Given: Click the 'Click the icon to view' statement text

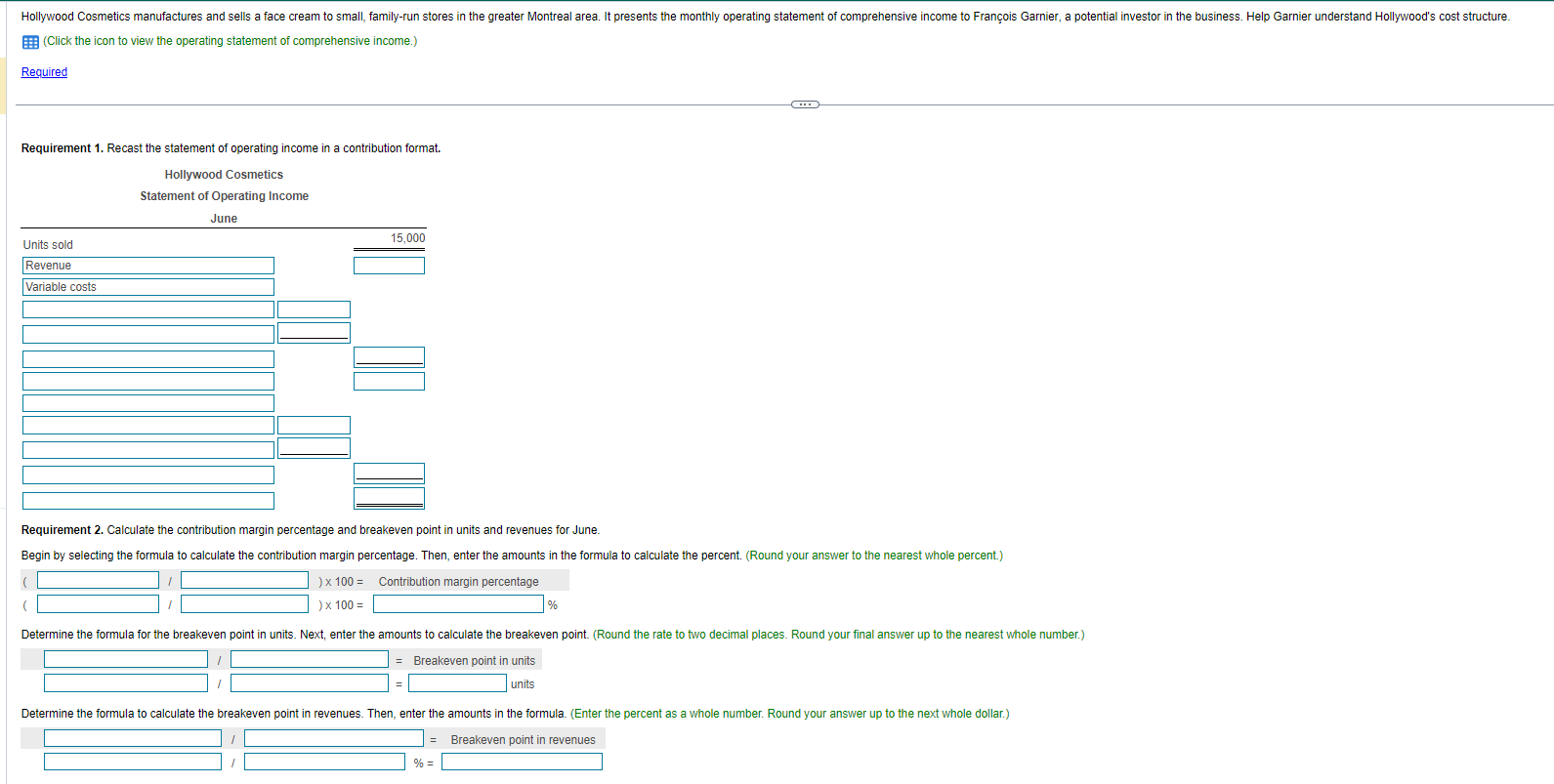Looking at the screenshot, I should click(x=230, y=41).
